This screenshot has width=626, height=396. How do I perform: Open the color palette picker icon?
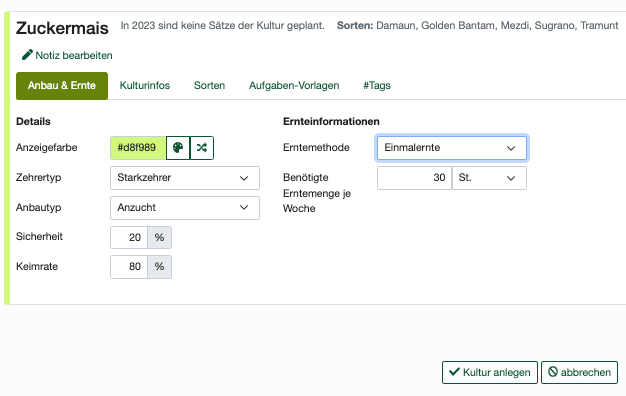pyautogui.click(x=178, y=148)
